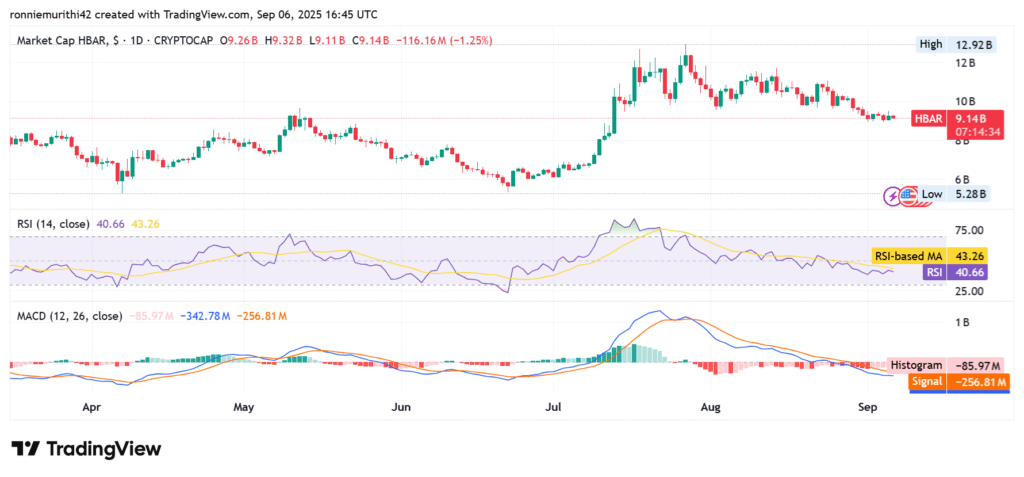
Task: Click the yellow 43.26 value in the RSI legend
Action: point(145,223)
